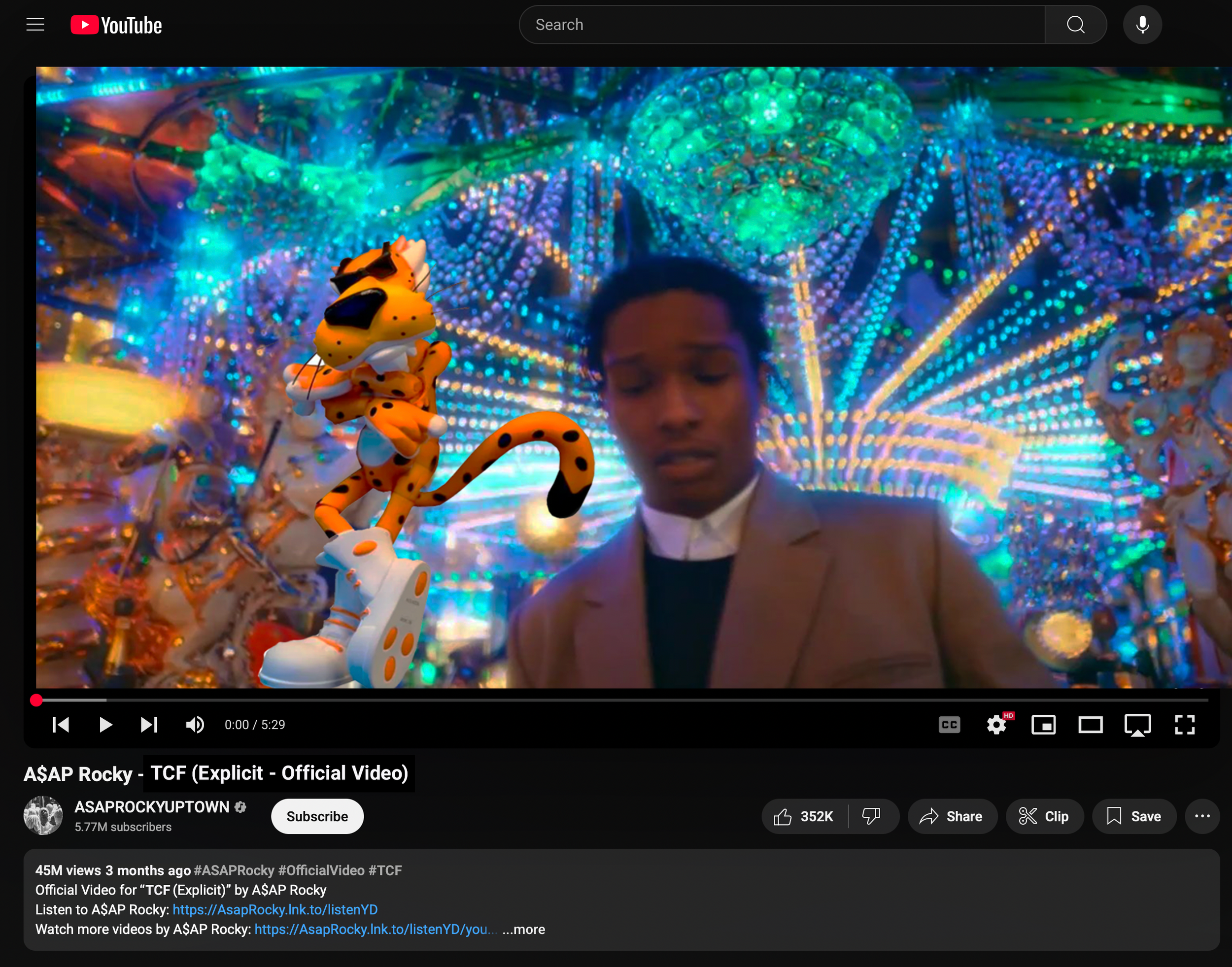Viewport: 1232px width, 967px height.
Task: Click the video frame to play
Action: (x=634, y=378)
